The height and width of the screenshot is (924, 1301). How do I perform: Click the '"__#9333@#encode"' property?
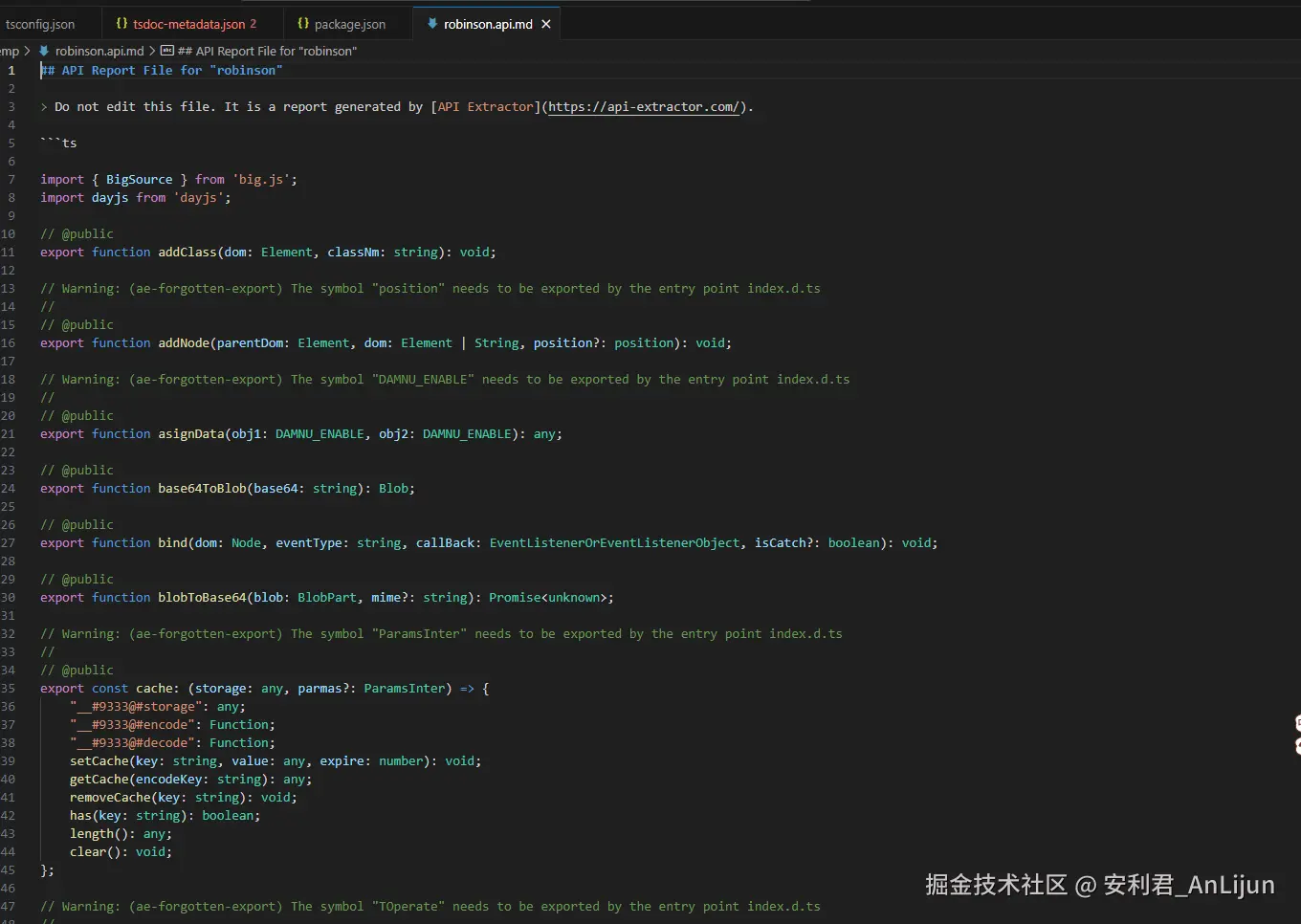coord(132,725)
